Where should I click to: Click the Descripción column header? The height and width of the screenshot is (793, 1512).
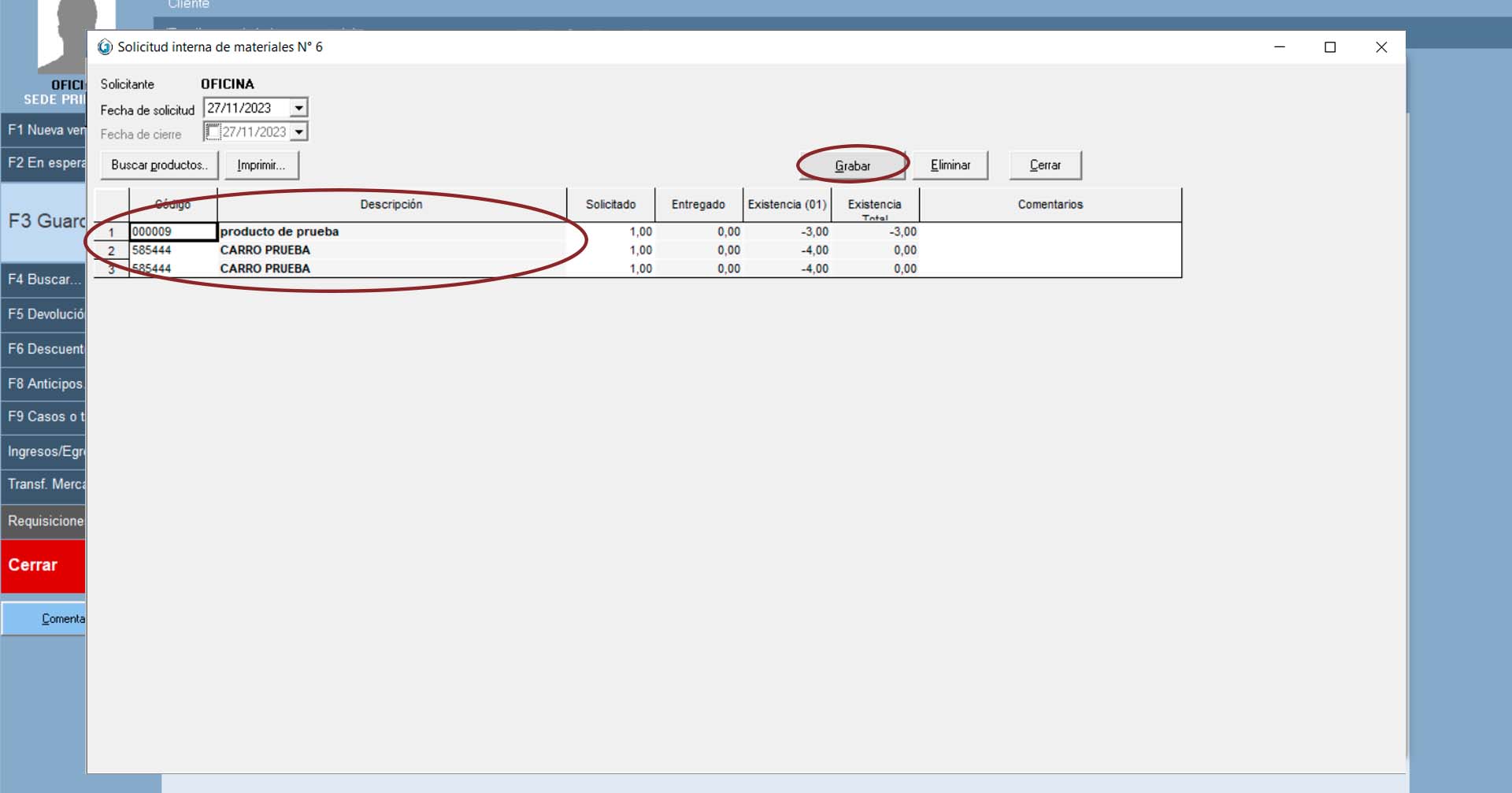391,205
